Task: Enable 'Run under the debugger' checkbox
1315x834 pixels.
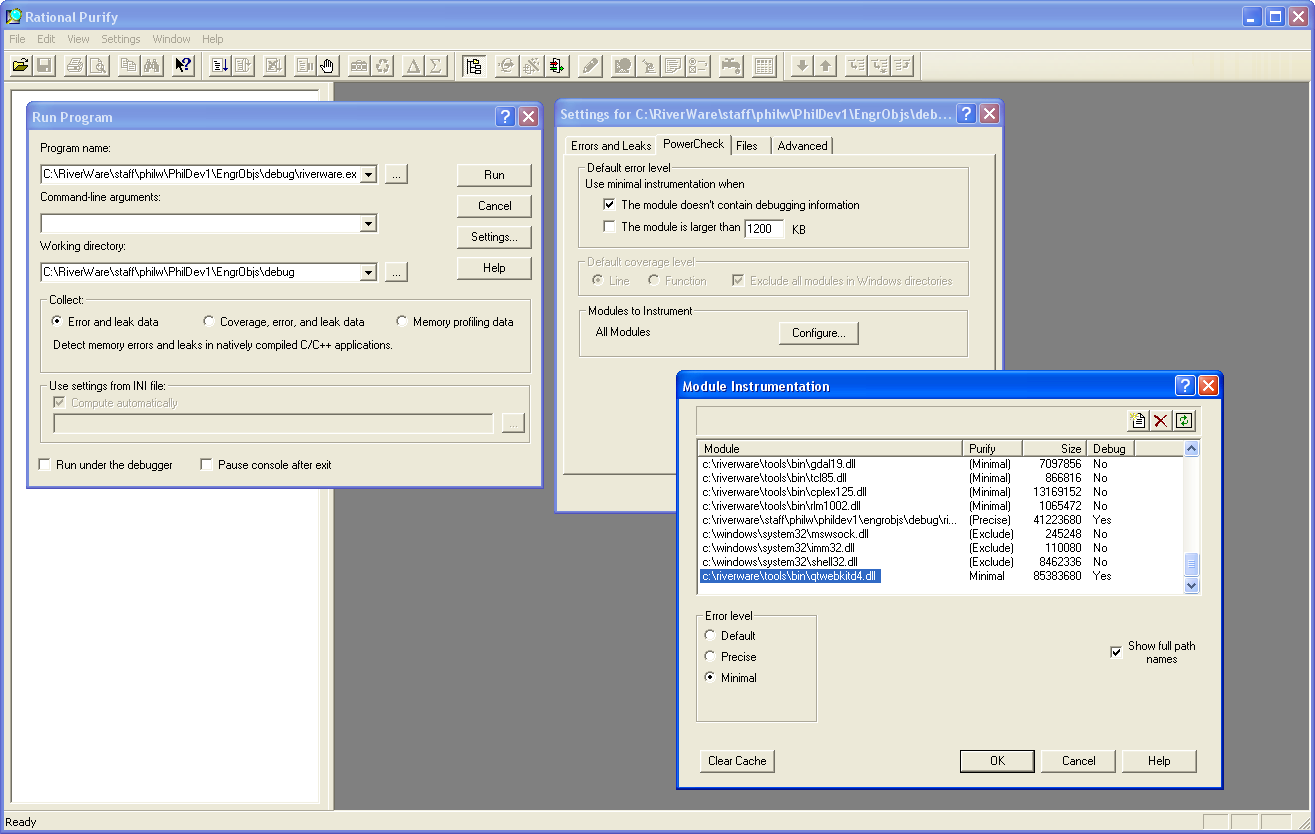Action: tap(44, 465)
